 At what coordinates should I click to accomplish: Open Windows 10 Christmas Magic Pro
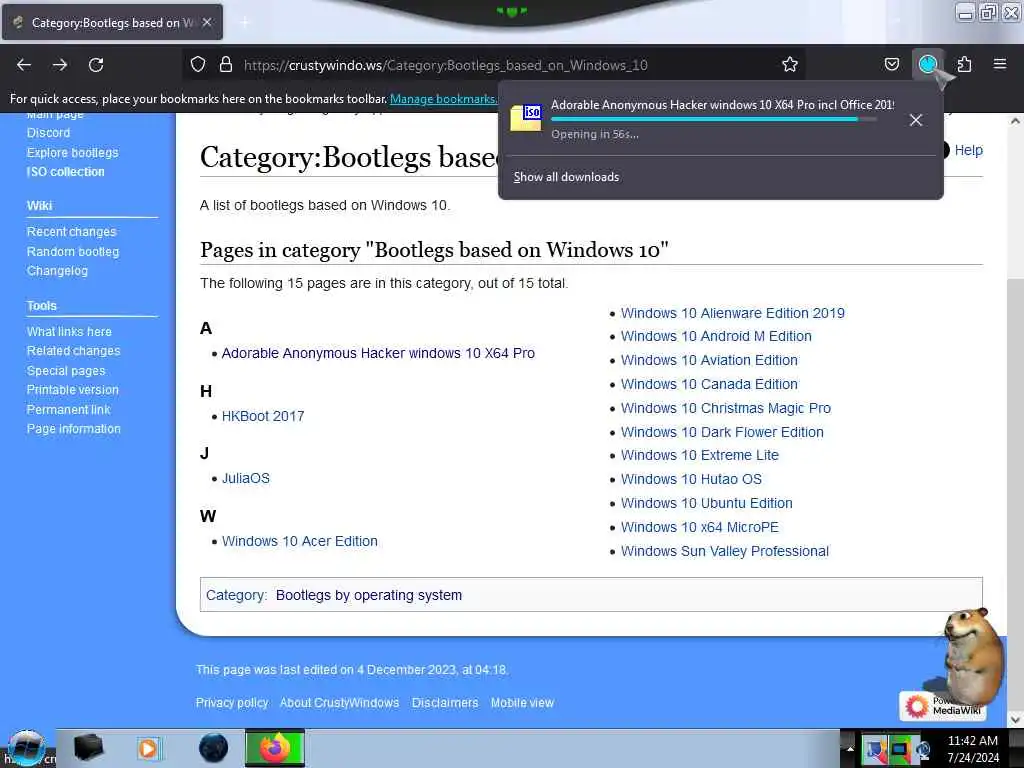pos(726,408)
